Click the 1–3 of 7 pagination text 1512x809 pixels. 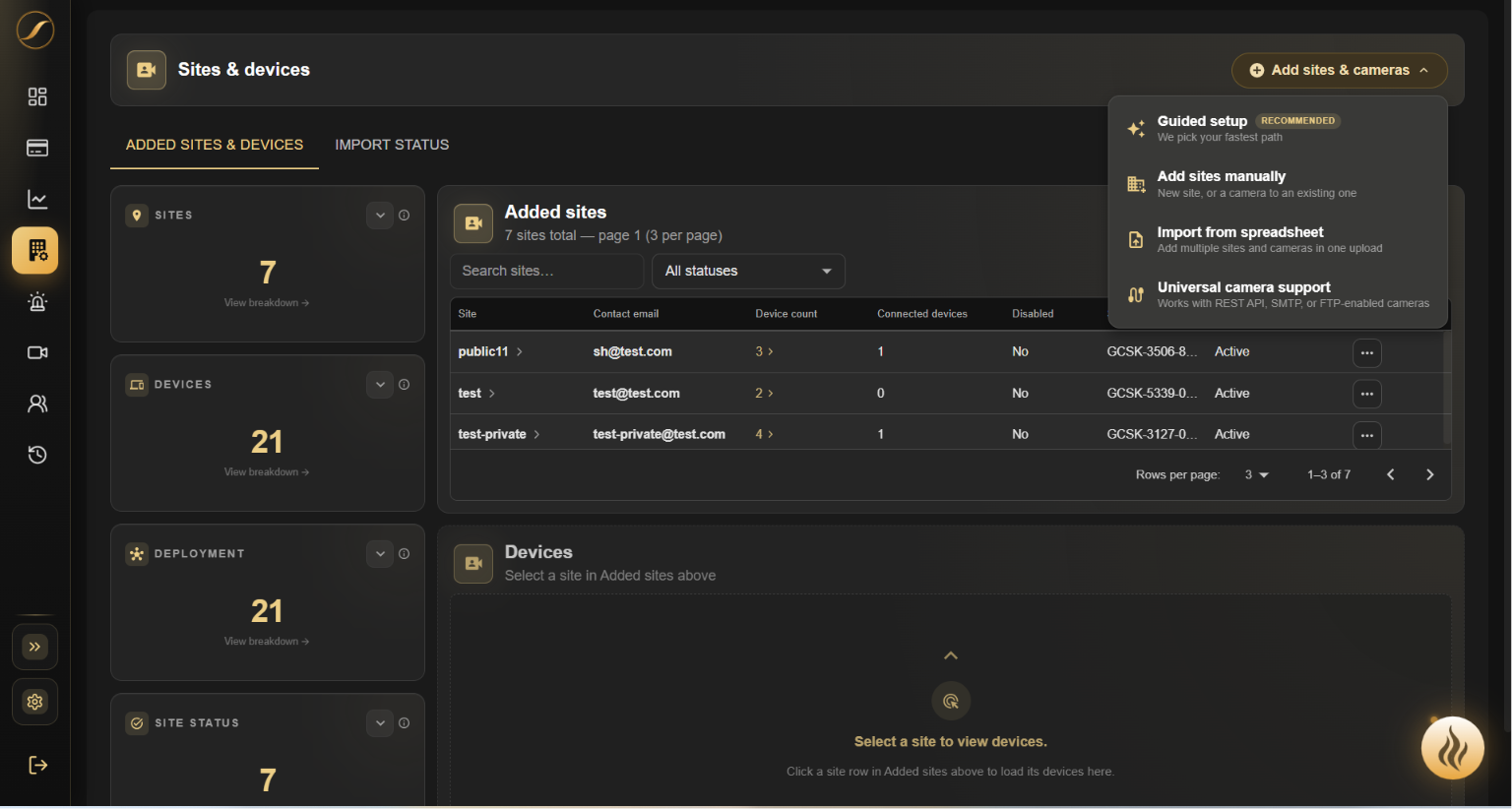tap(1329, 474)
